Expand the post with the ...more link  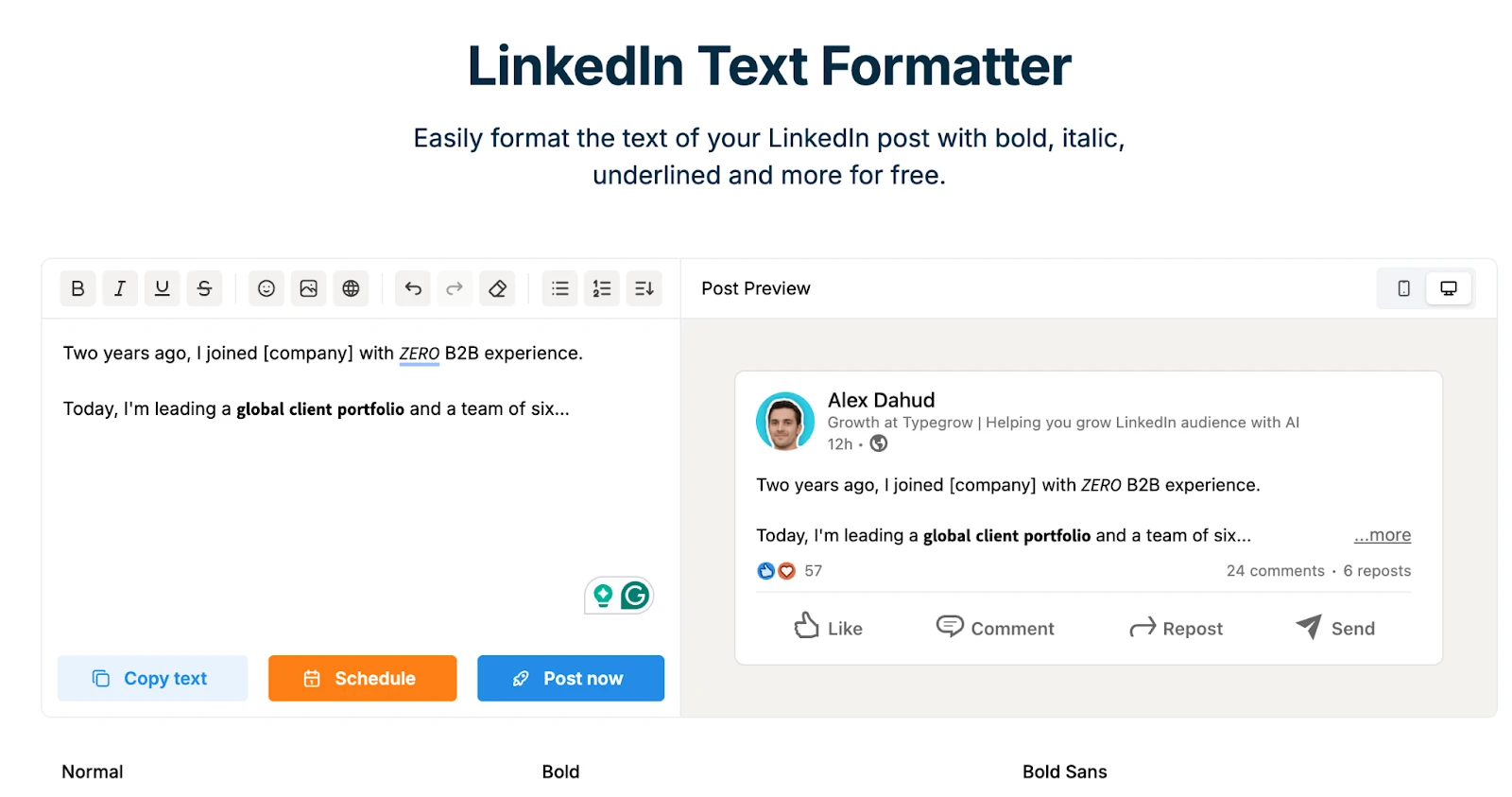coord(1382,535)
